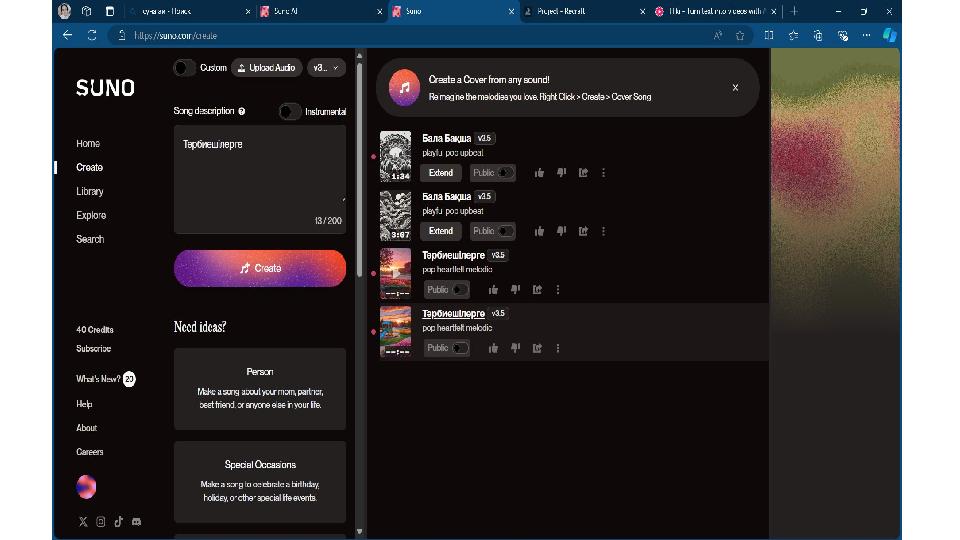Viewport: 960px width, 540px height.
Task: Open more options for first Тәрбиешілерге song
Action: pos(558,290)
